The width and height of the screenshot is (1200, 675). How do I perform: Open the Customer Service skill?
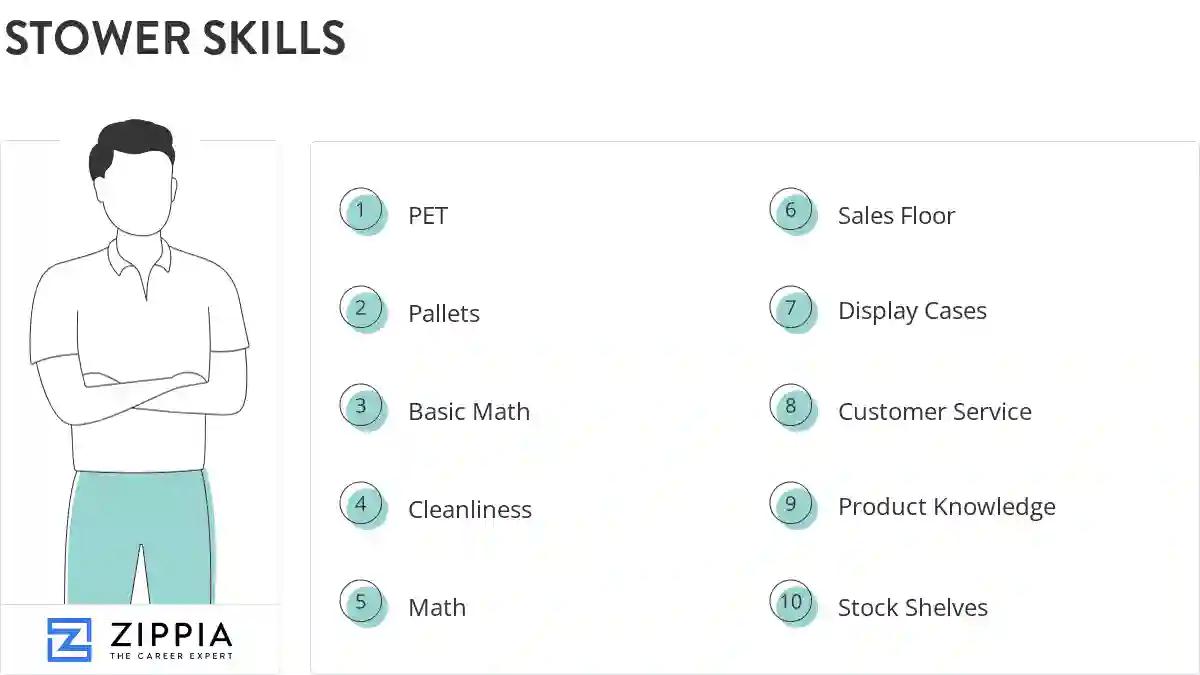[x=934, y=412]
